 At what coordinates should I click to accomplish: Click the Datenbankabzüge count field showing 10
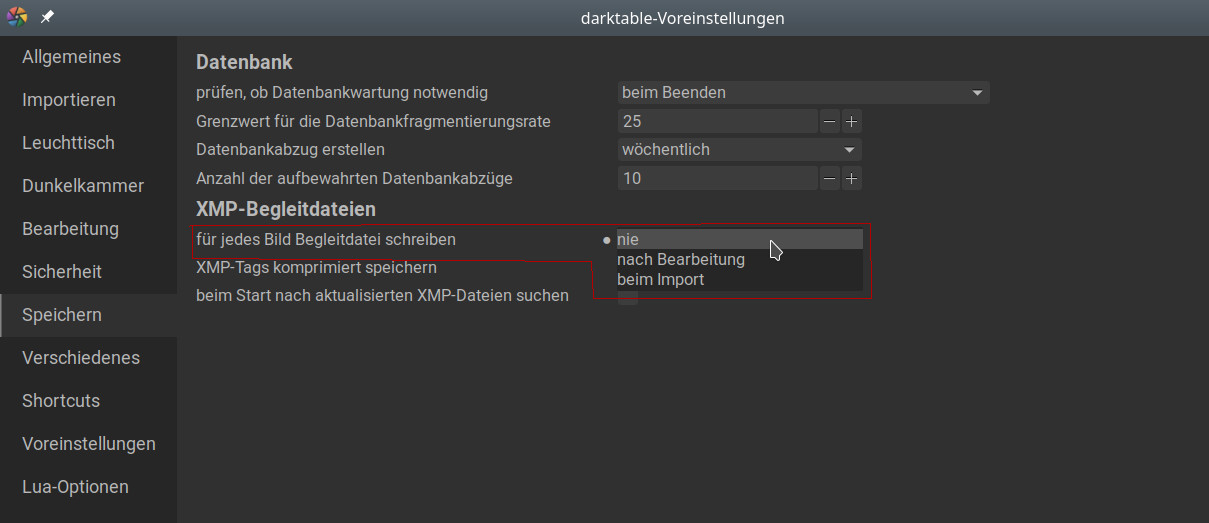[x=717, y=179]
